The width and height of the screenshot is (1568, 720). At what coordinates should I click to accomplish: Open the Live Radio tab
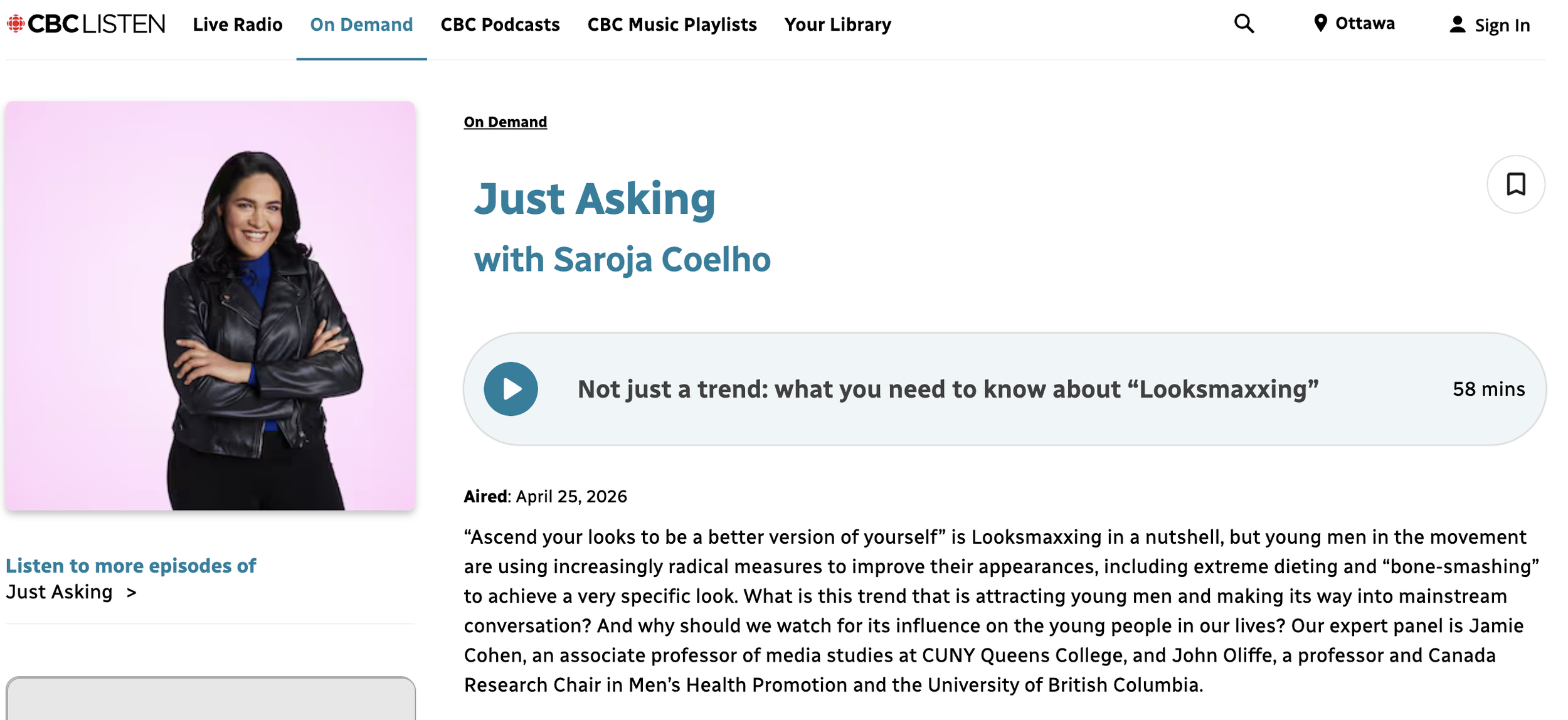[x=238, y=24]
